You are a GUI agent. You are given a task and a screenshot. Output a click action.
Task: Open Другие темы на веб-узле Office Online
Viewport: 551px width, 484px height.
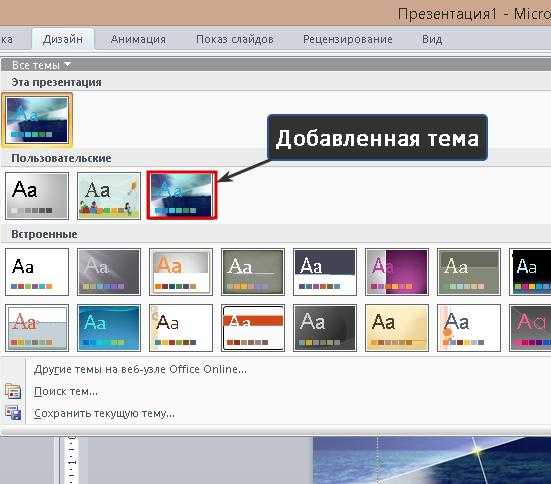tap(140, 369)
